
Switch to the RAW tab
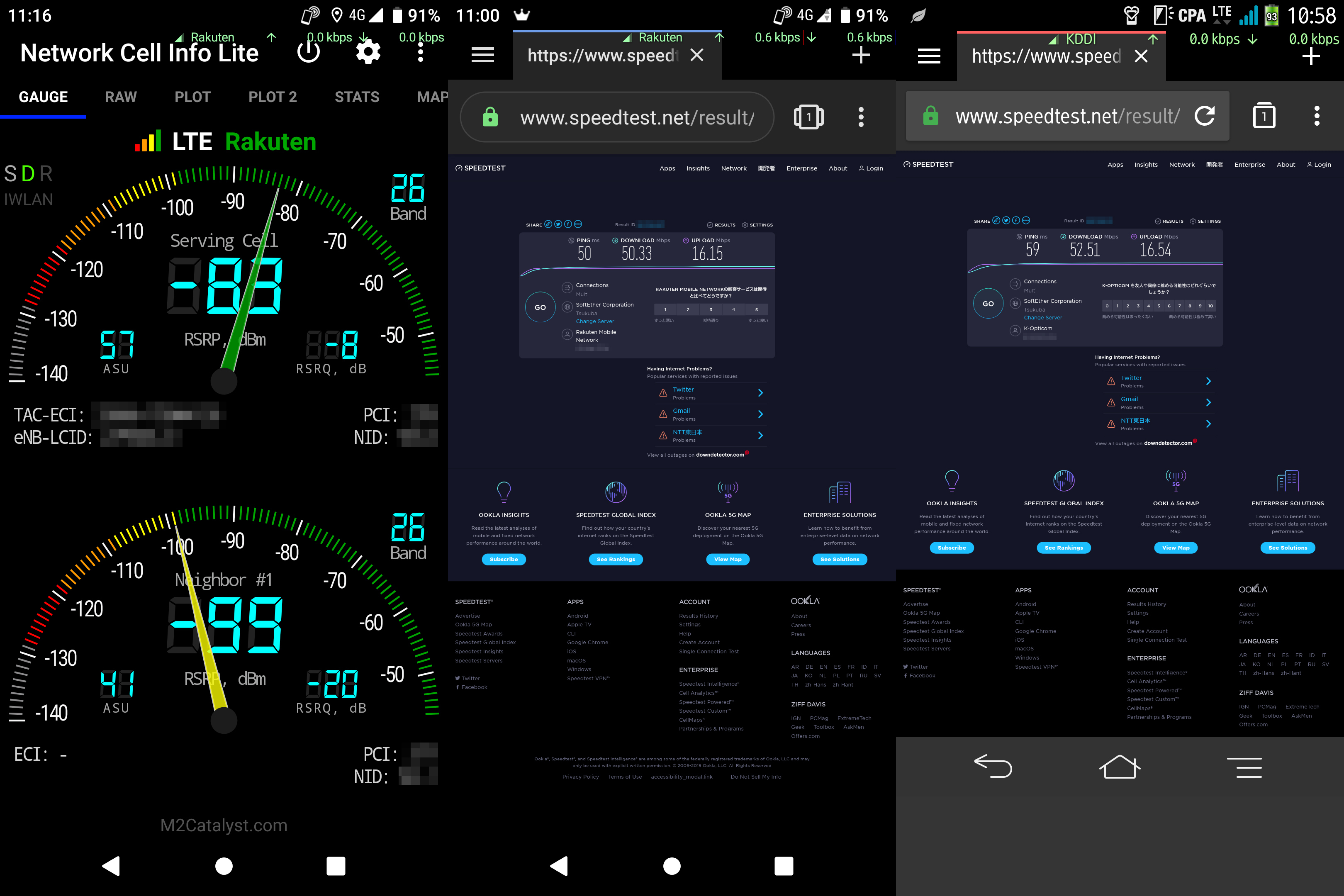click(121, 97)
